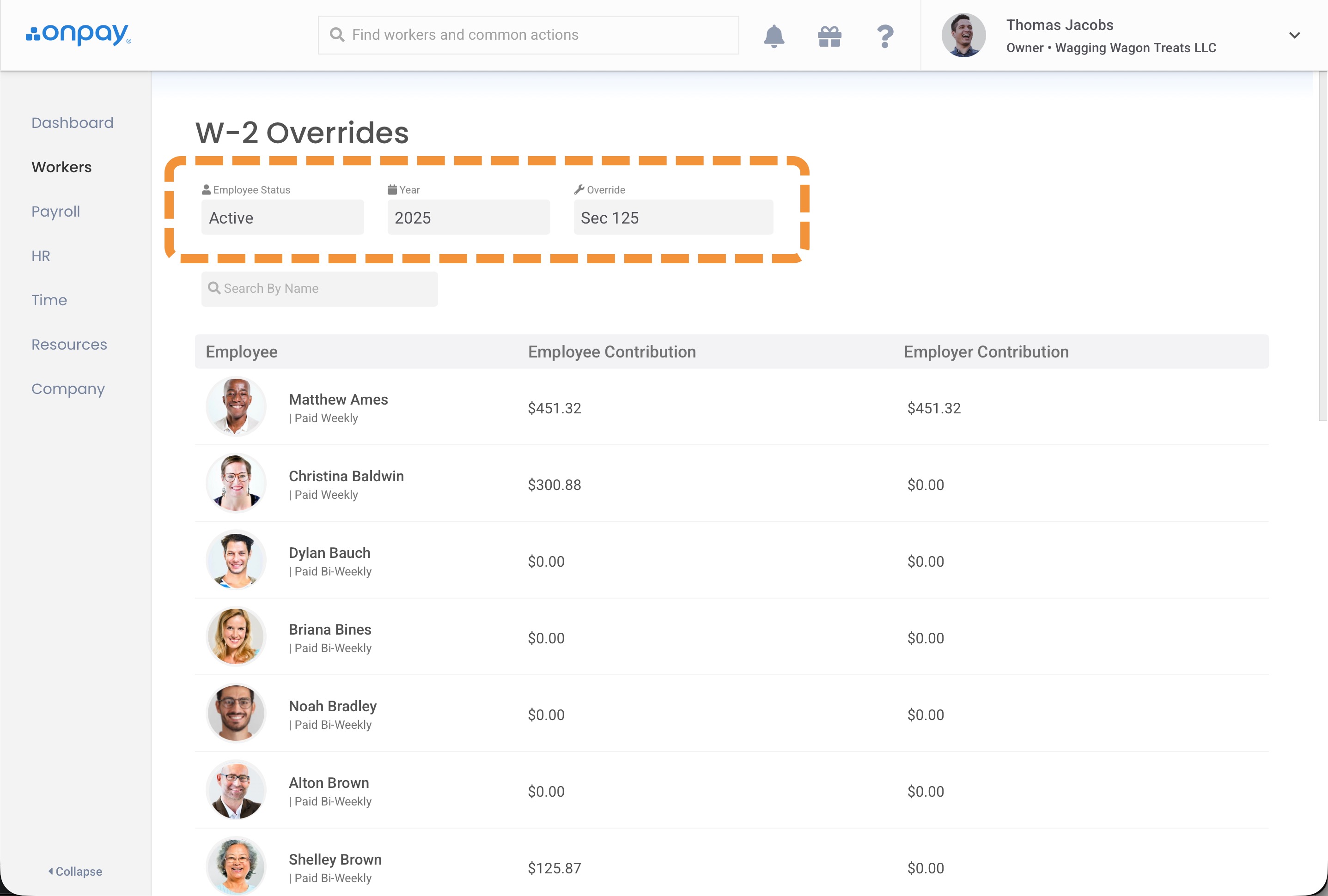This screenshot has height=896, width=1328.
Task: Open the Payroll sidebar menu
Action: (x=55, y=211)
